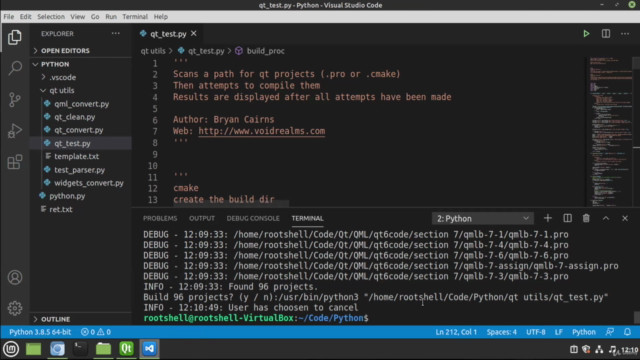Select Python 3.8.5 64-bit interpreter
The height and width of the screenshot is (360, 640).
(40, 332)
